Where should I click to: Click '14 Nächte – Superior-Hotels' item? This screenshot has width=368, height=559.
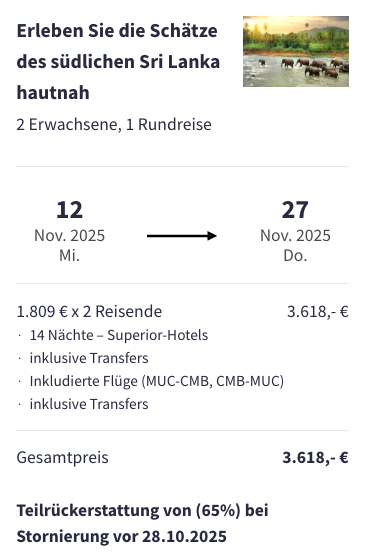(119, 335)
